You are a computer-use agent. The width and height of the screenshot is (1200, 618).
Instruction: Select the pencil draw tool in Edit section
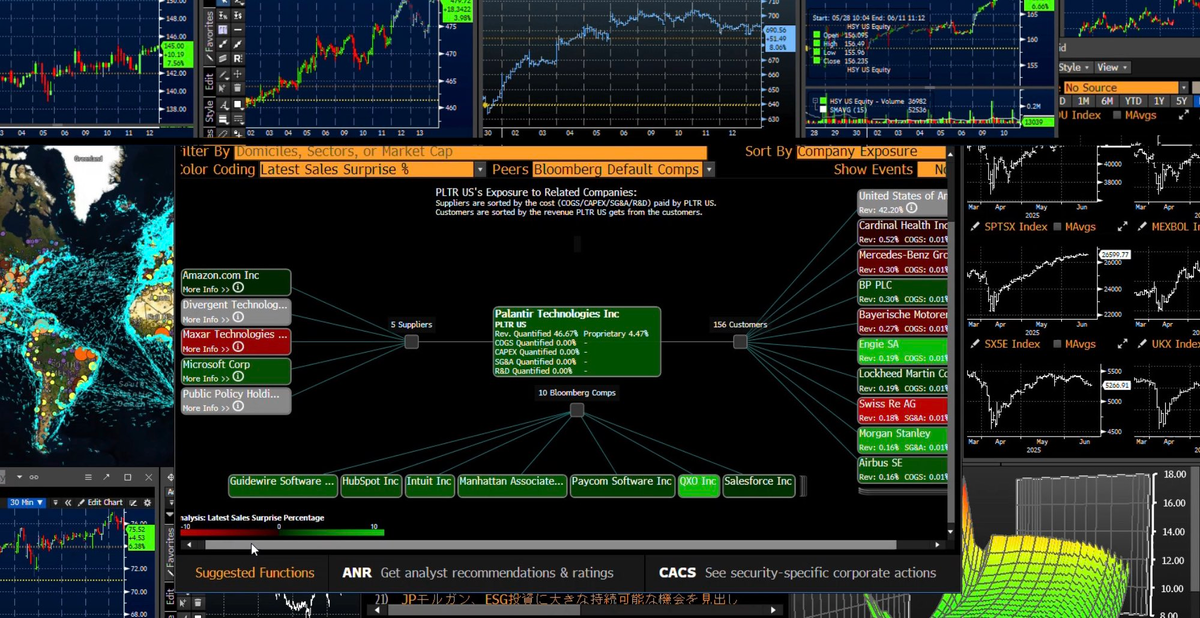(223, 74)
